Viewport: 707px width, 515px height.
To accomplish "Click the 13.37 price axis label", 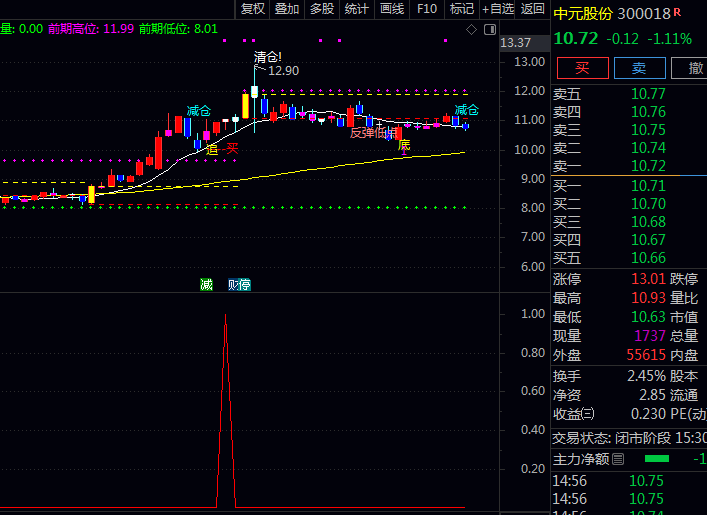I will coord(515,43).
